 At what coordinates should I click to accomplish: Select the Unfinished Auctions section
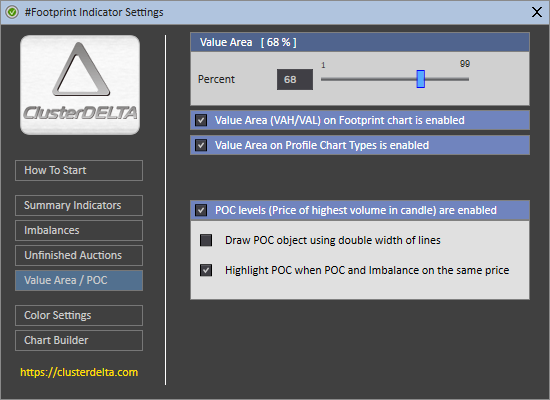(x=79, y=255)
